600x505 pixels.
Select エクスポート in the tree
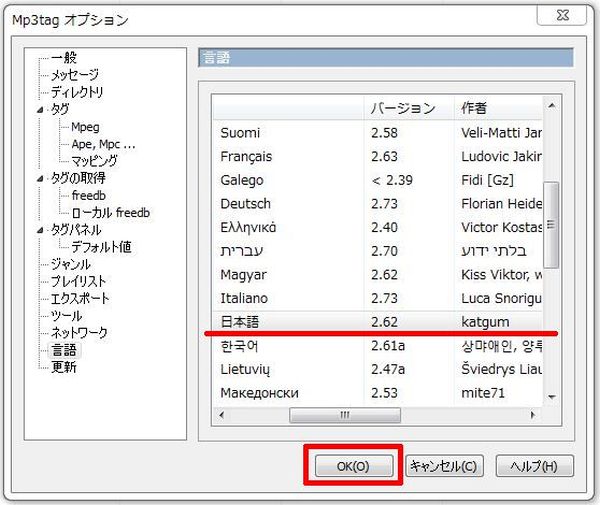(80, 299)
